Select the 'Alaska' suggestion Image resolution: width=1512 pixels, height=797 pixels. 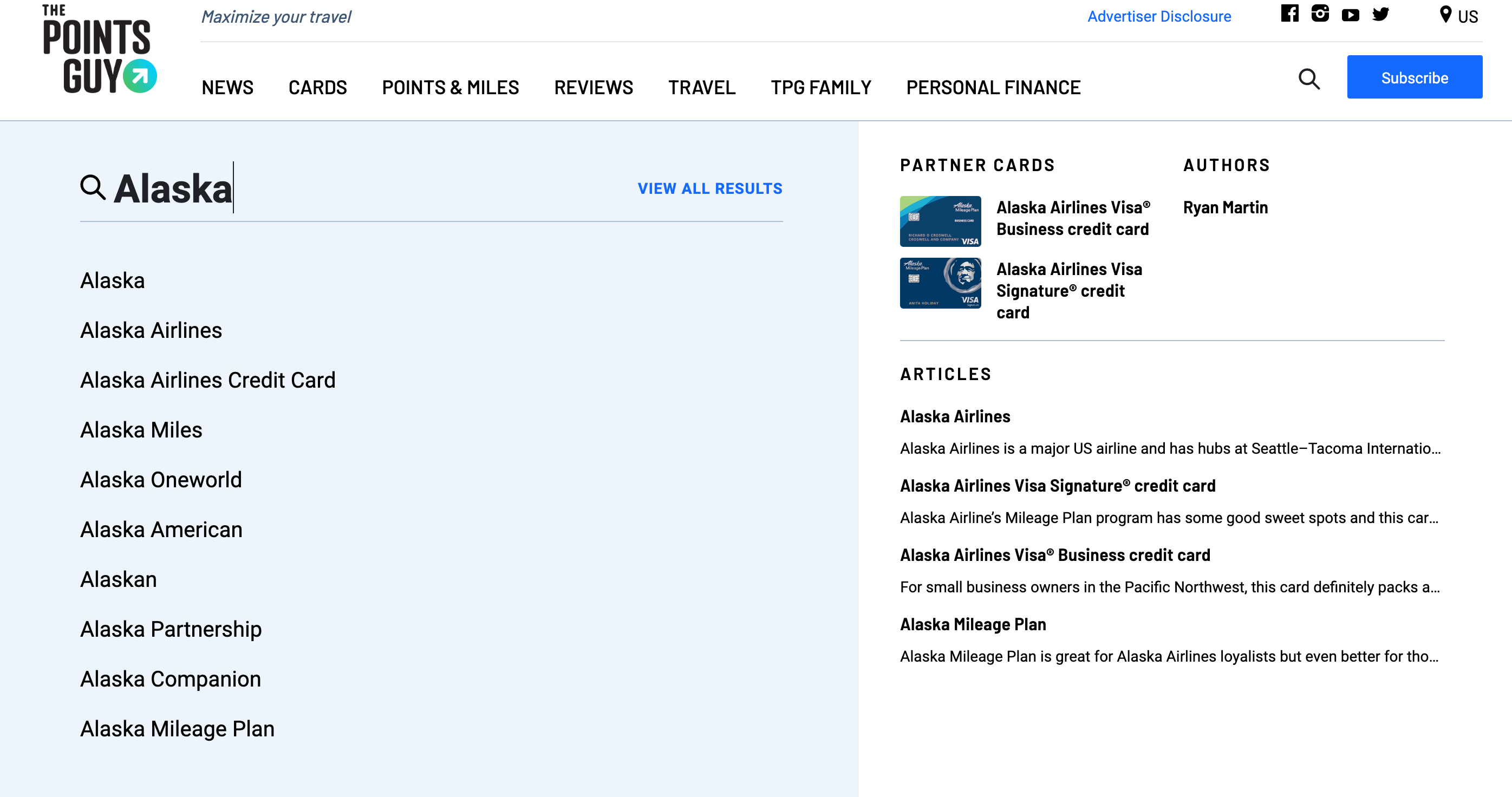click(113, 280)
